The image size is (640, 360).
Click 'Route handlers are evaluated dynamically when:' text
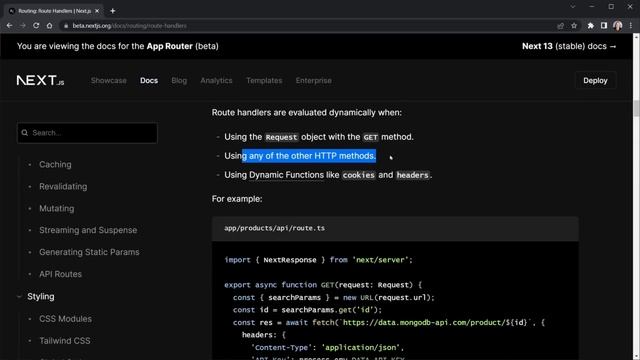[307, 113]
